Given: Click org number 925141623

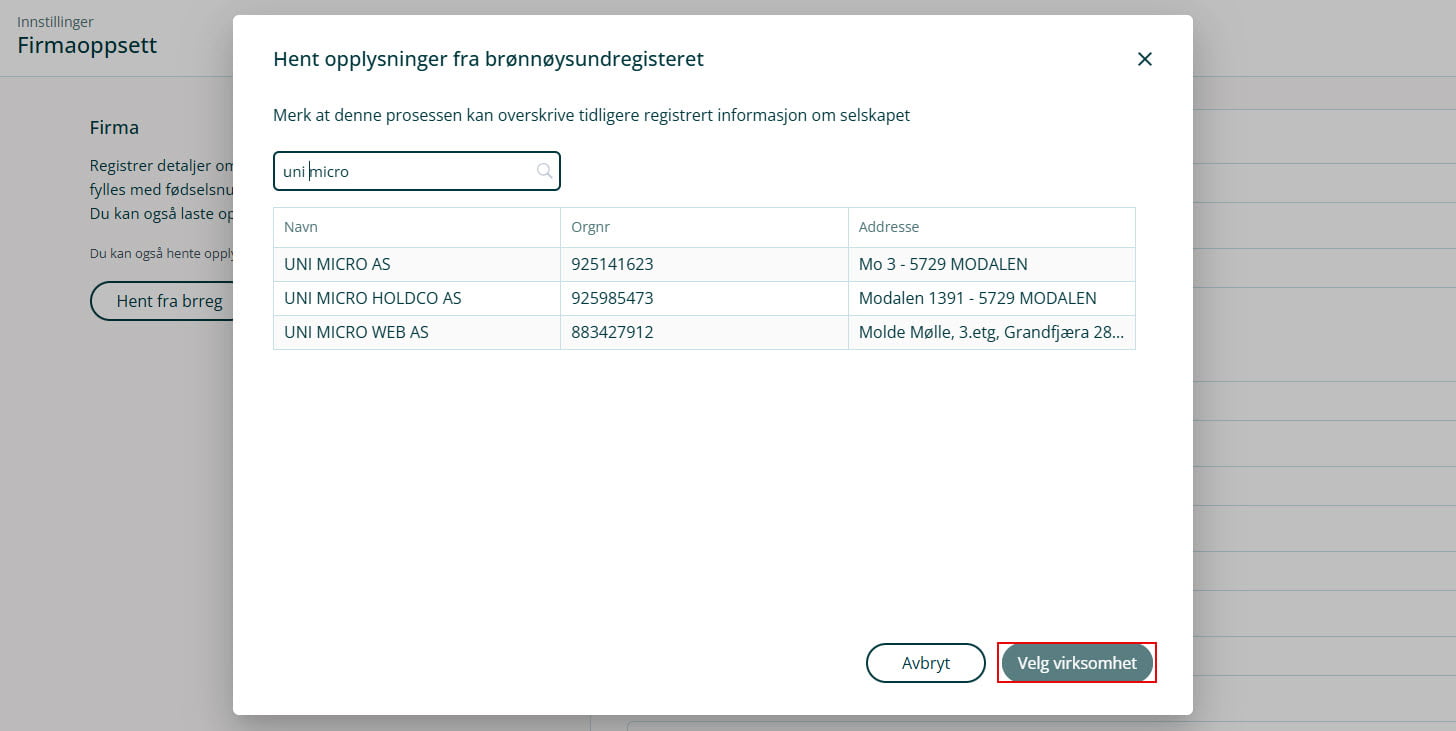Looking at the screenshot, I should point(612,265).
